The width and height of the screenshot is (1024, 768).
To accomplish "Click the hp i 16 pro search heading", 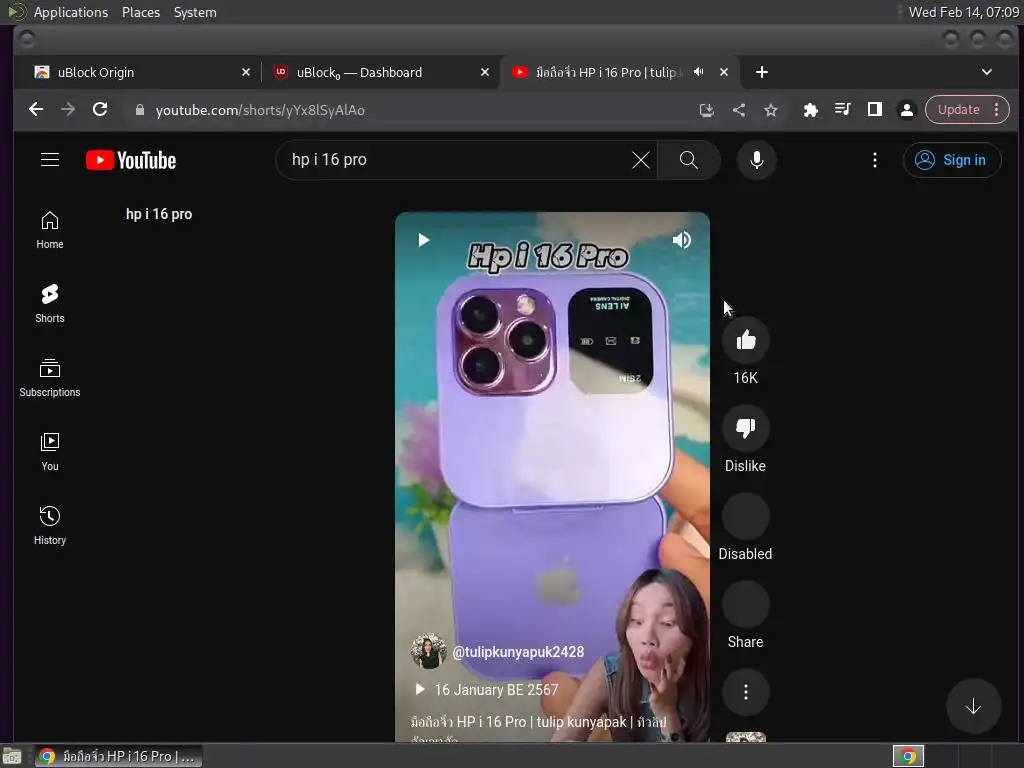I will (159, 214).
